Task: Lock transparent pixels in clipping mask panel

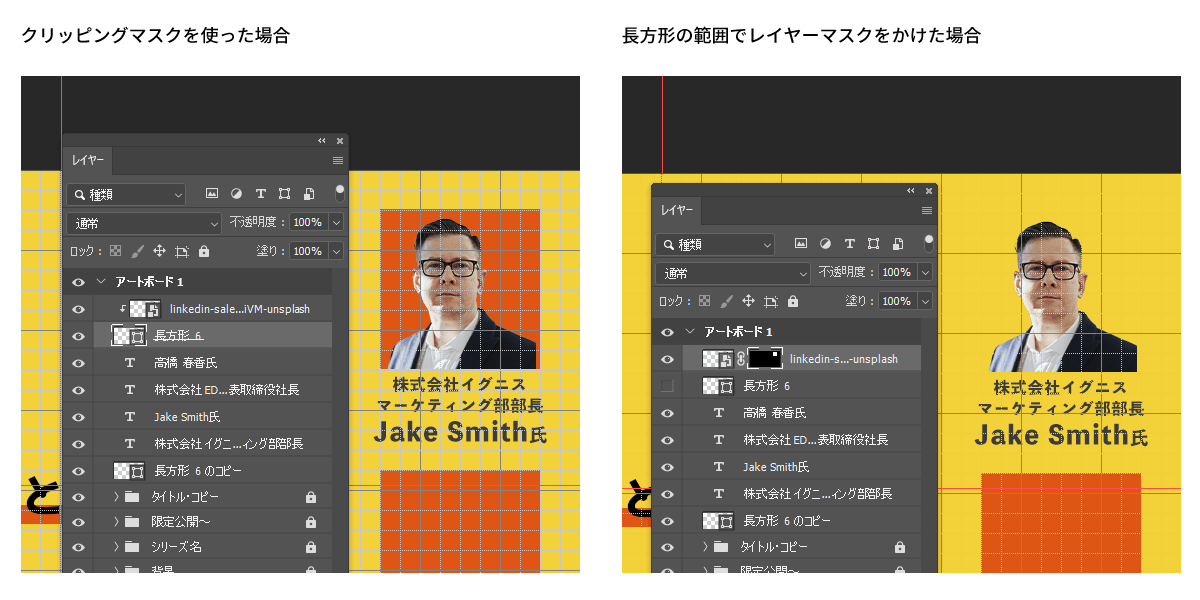Action: tap(115, 251)
